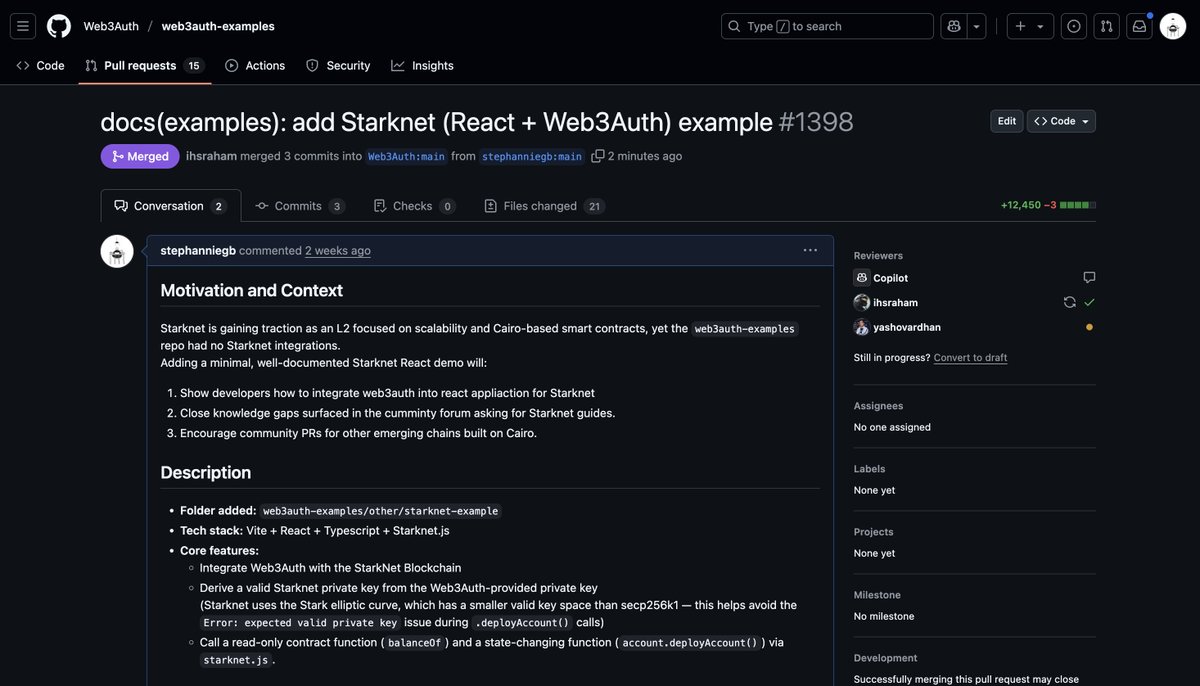Open the comment options three-dot menu
This screenshot has height=686, width=1200.
pos(810,250)
